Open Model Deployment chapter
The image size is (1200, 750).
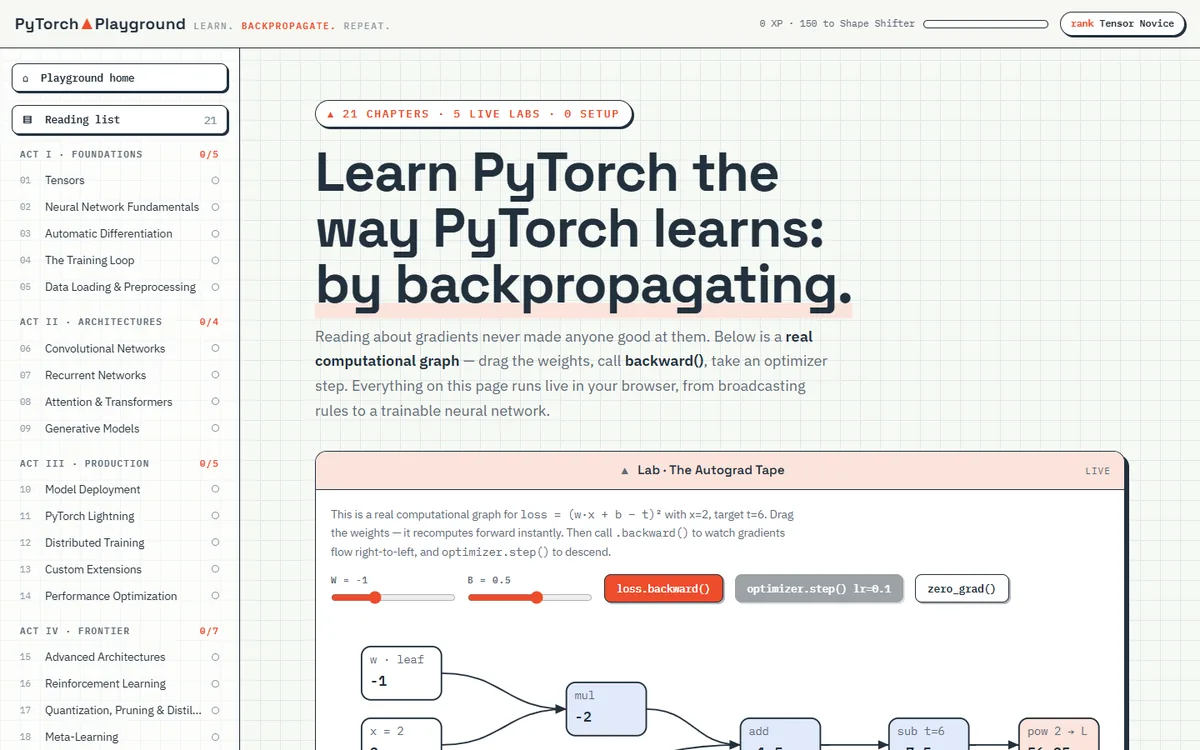pyautogui.click(x=119, y=490)
